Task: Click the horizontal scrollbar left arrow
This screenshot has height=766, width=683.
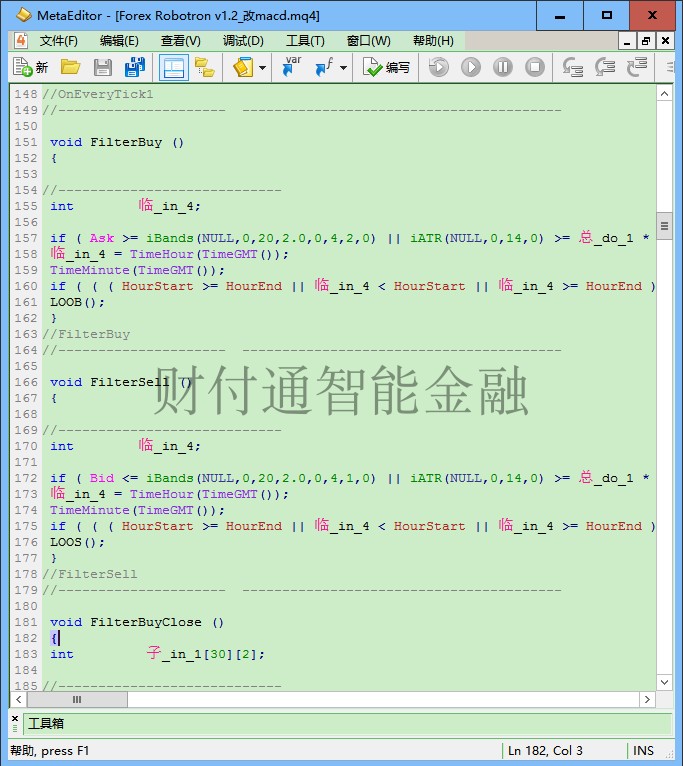Action: coord(19,700)
